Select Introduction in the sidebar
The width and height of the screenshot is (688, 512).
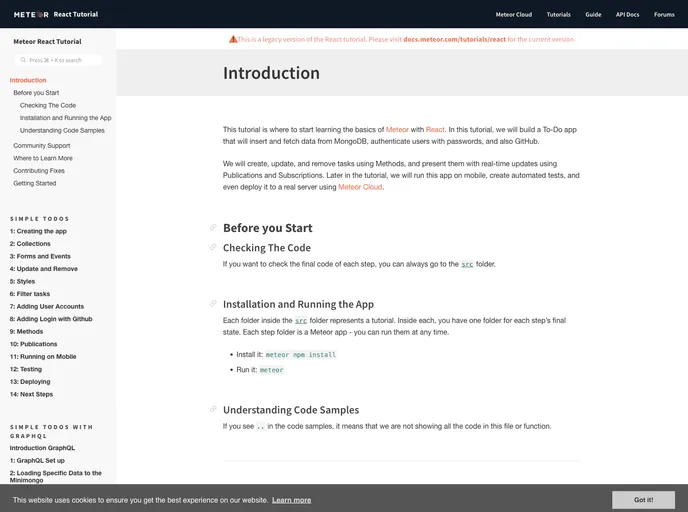(x=28, y=80)
